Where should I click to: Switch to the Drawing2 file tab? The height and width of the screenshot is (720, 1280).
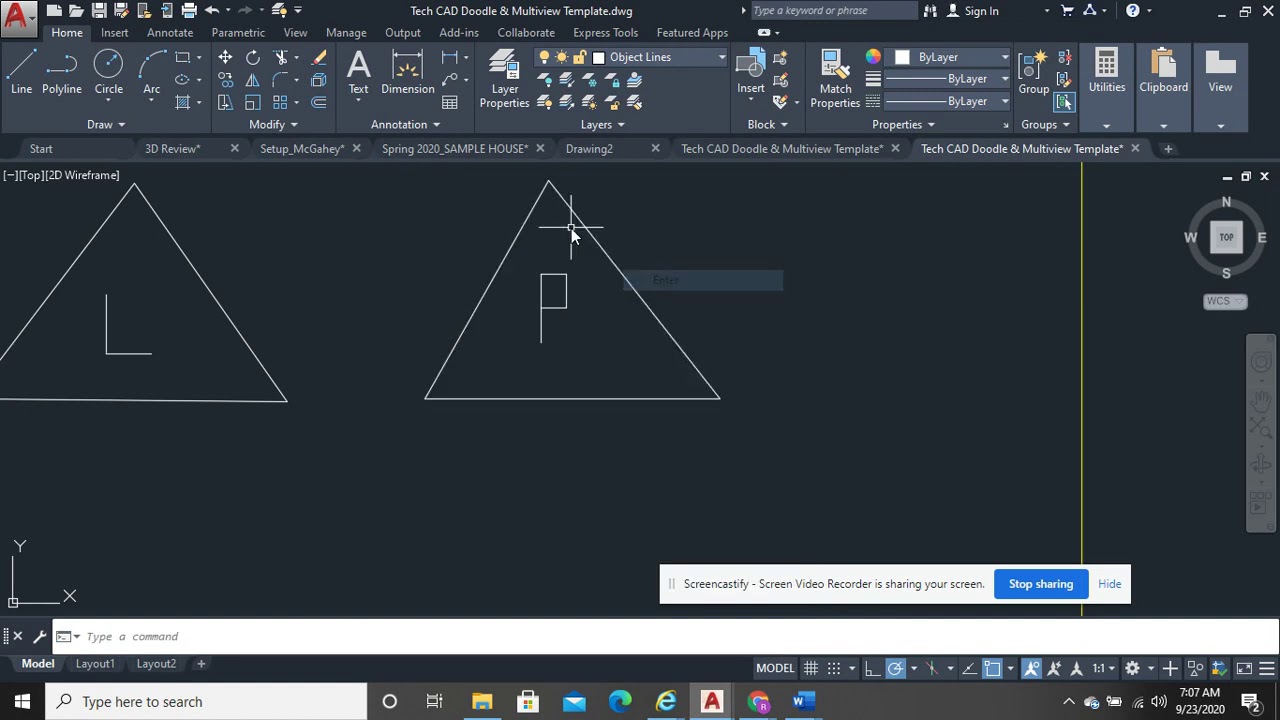click(589, 148)
